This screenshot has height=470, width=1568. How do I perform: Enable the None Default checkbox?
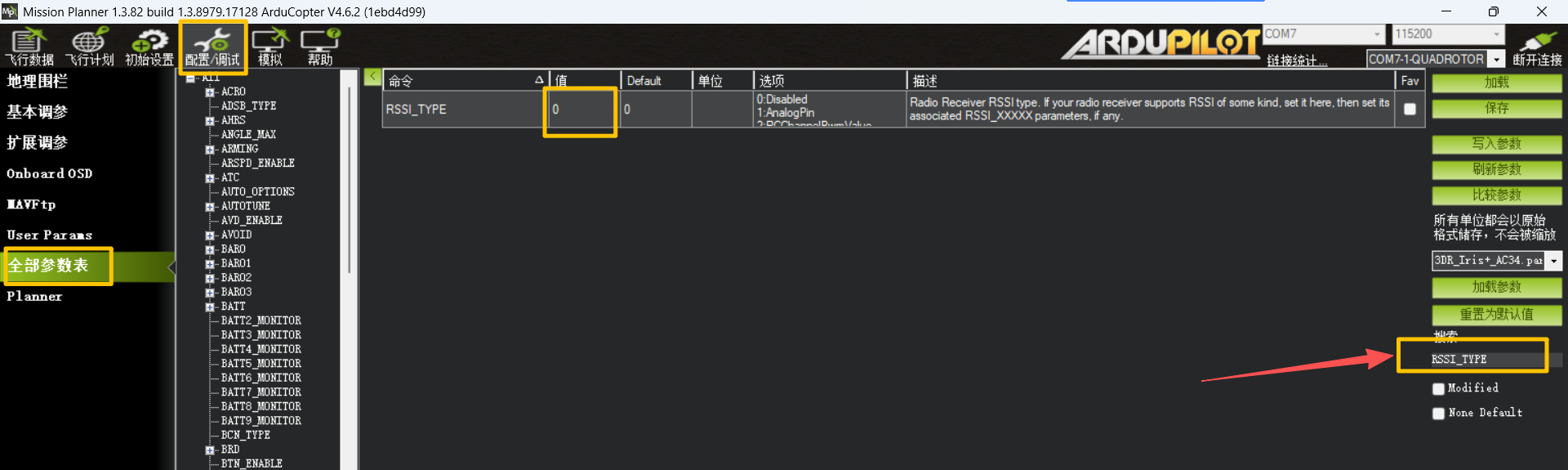tap(1439, 414)
